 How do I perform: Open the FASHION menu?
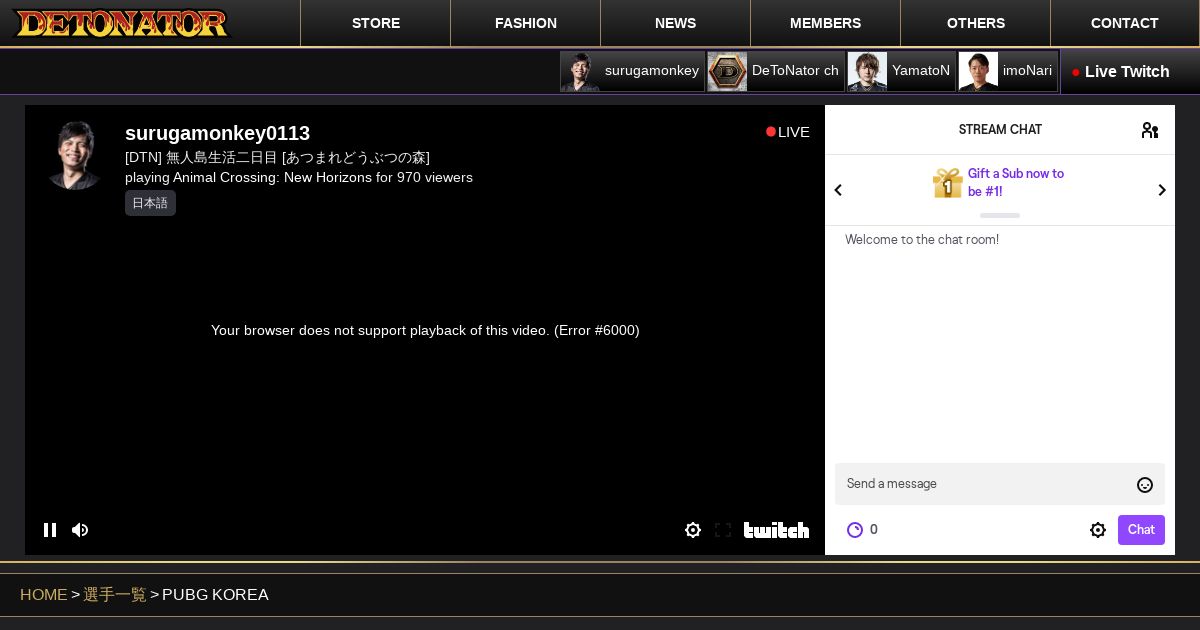tap(526, 23)
